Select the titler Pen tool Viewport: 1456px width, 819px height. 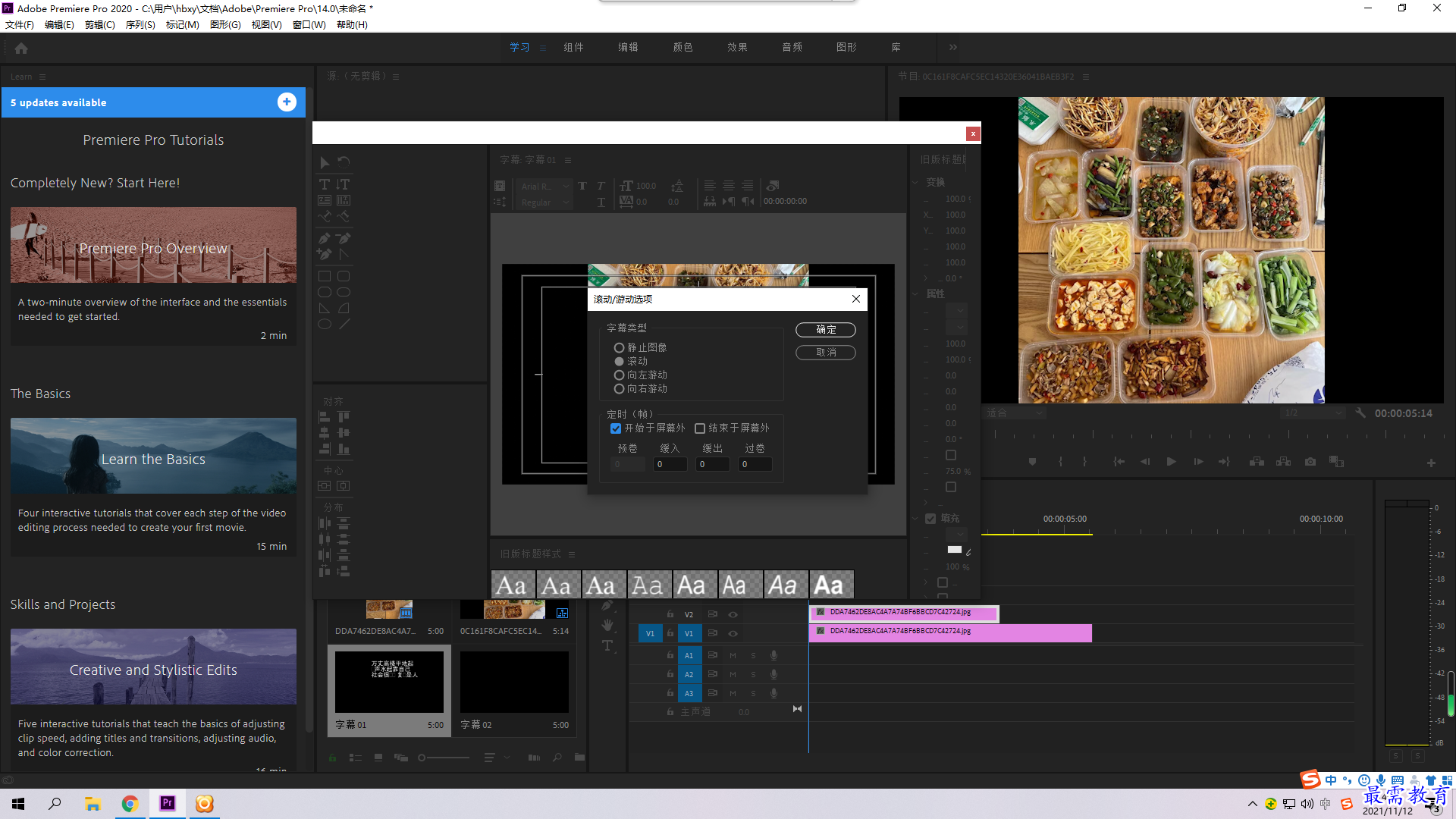[x=325, y=238]
